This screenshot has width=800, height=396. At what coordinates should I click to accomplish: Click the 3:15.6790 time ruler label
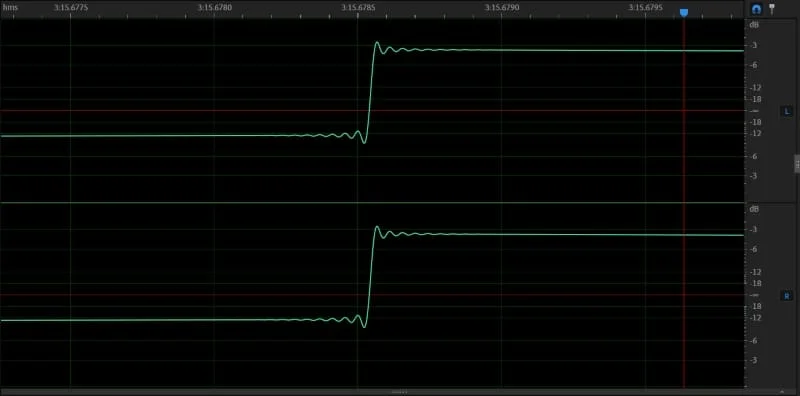502,7
